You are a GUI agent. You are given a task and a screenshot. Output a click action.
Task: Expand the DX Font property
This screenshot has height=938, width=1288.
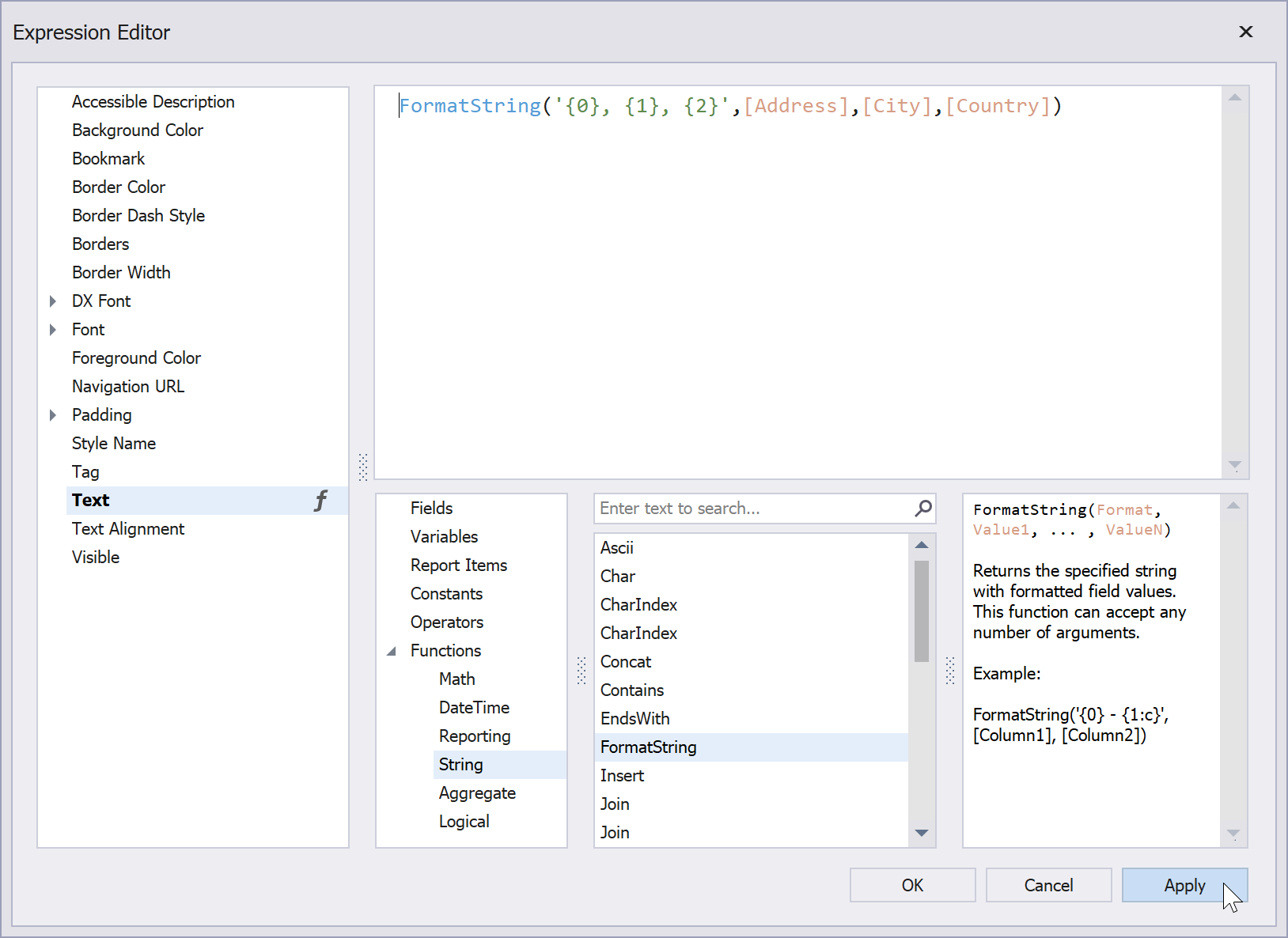(x=53, y=301)
